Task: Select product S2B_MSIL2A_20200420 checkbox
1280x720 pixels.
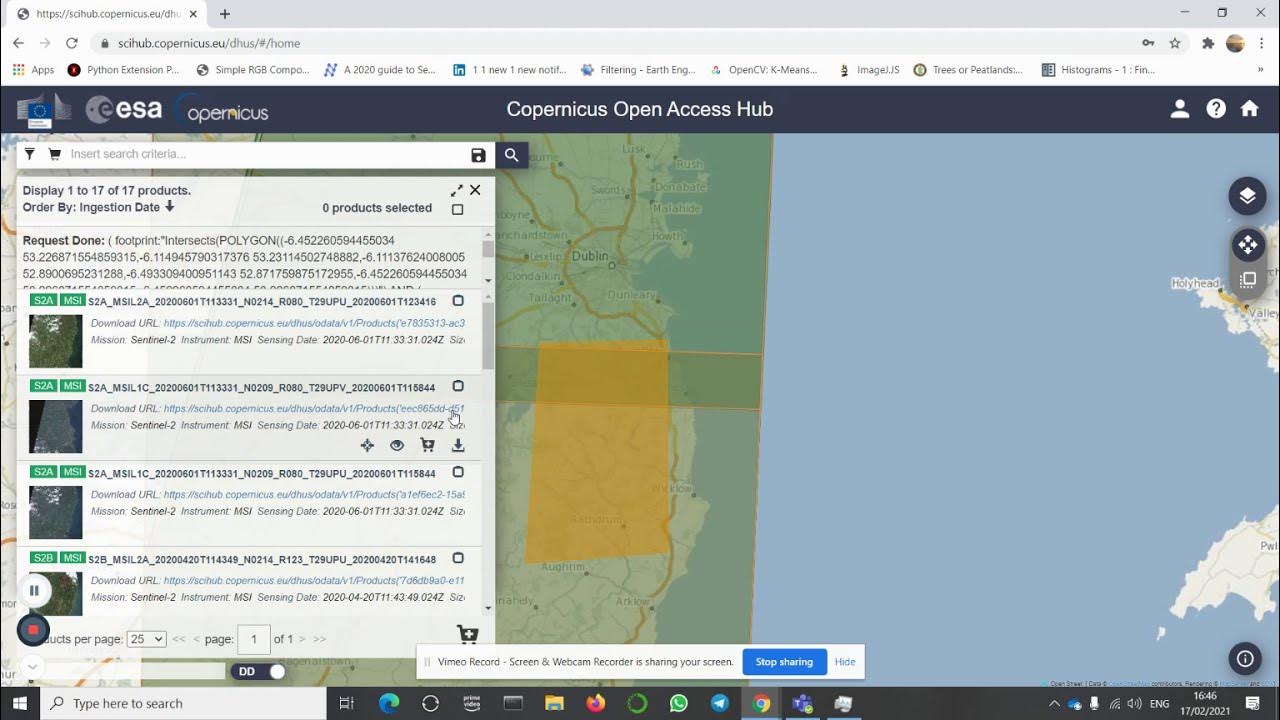Action: tap(458, 558)
